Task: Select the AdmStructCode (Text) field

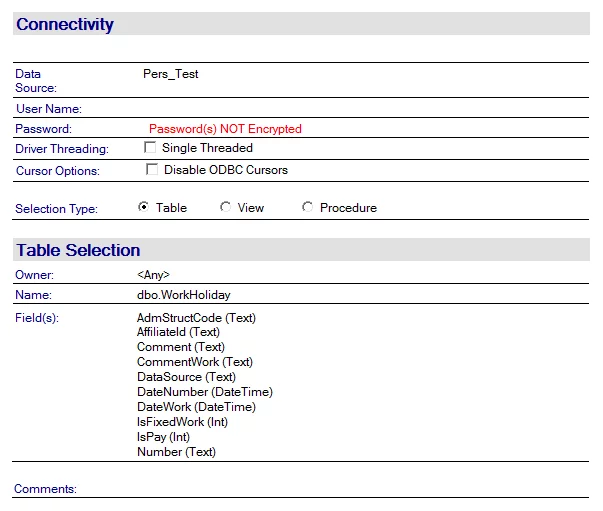Action: pyautogui.click(x=196, y=318)
